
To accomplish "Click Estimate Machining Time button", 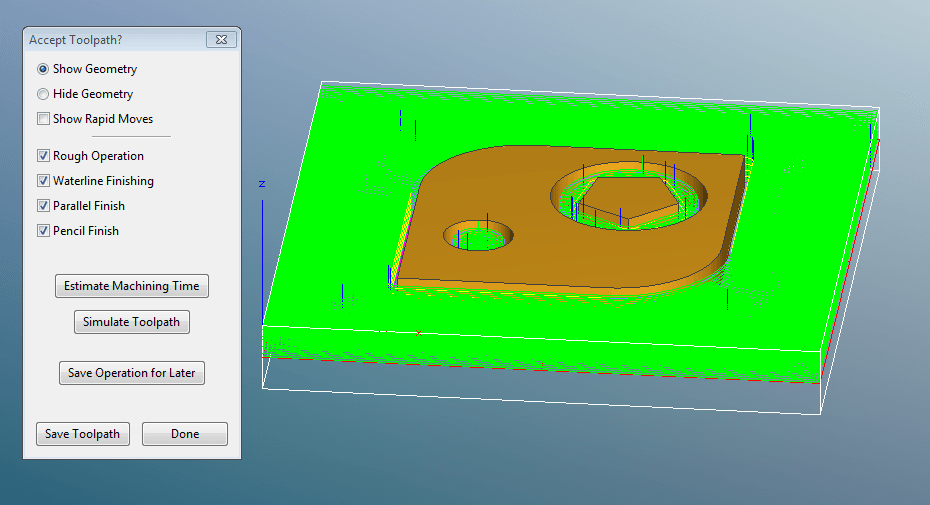I will (x=132, y=286).
